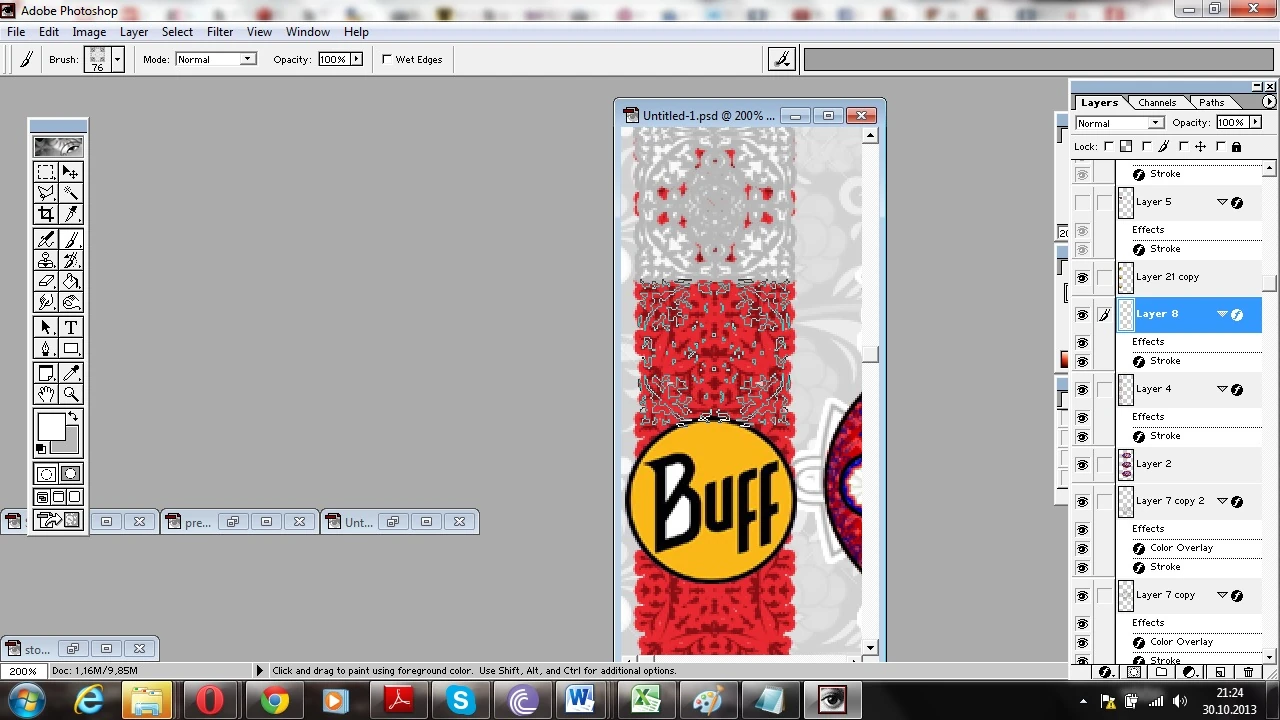Screen dimensions: 1280x720
Task: Show Layer 5 by toggling visibility
Action: (x=1082, y=202)
